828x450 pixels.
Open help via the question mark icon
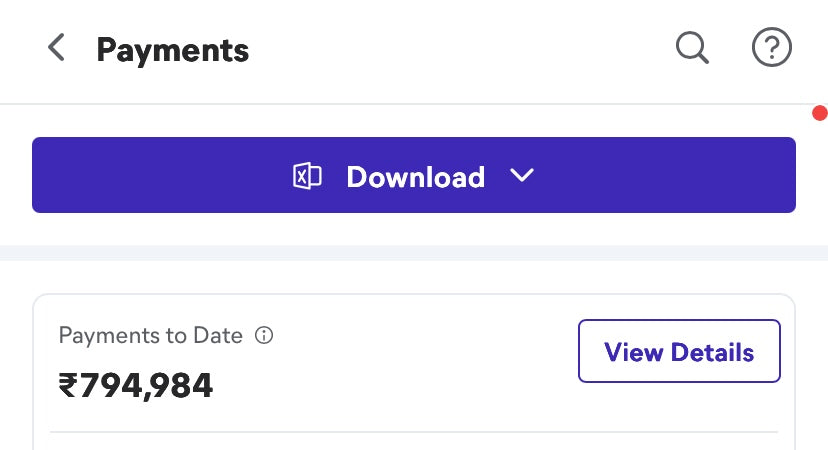tap(771, 47)
